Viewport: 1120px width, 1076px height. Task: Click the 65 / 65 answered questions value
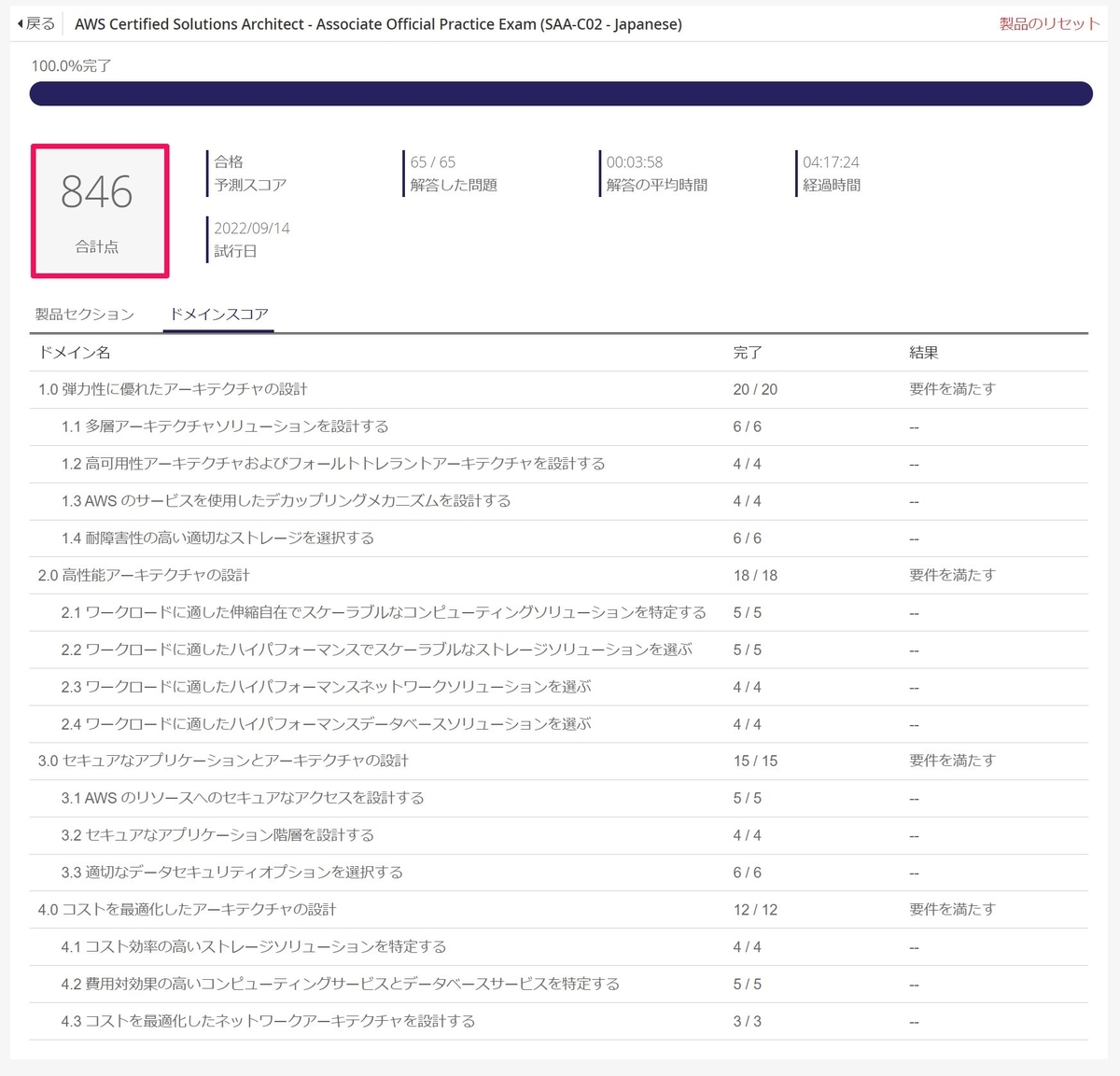[433, 162]
